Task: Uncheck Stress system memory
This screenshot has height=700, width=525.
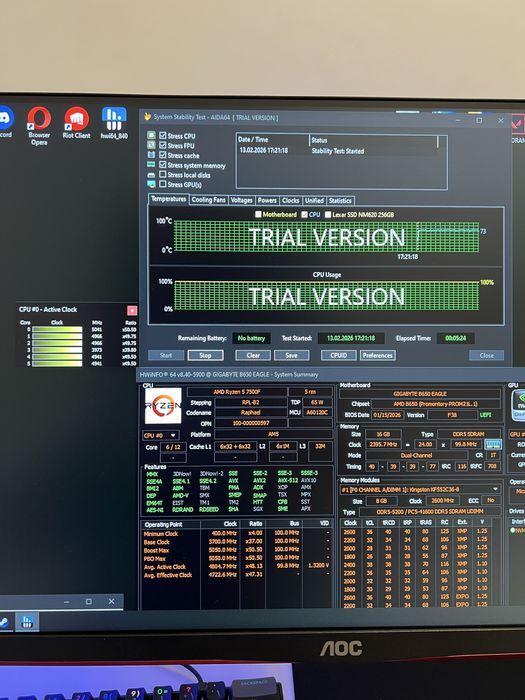Action: pos(163,165)
